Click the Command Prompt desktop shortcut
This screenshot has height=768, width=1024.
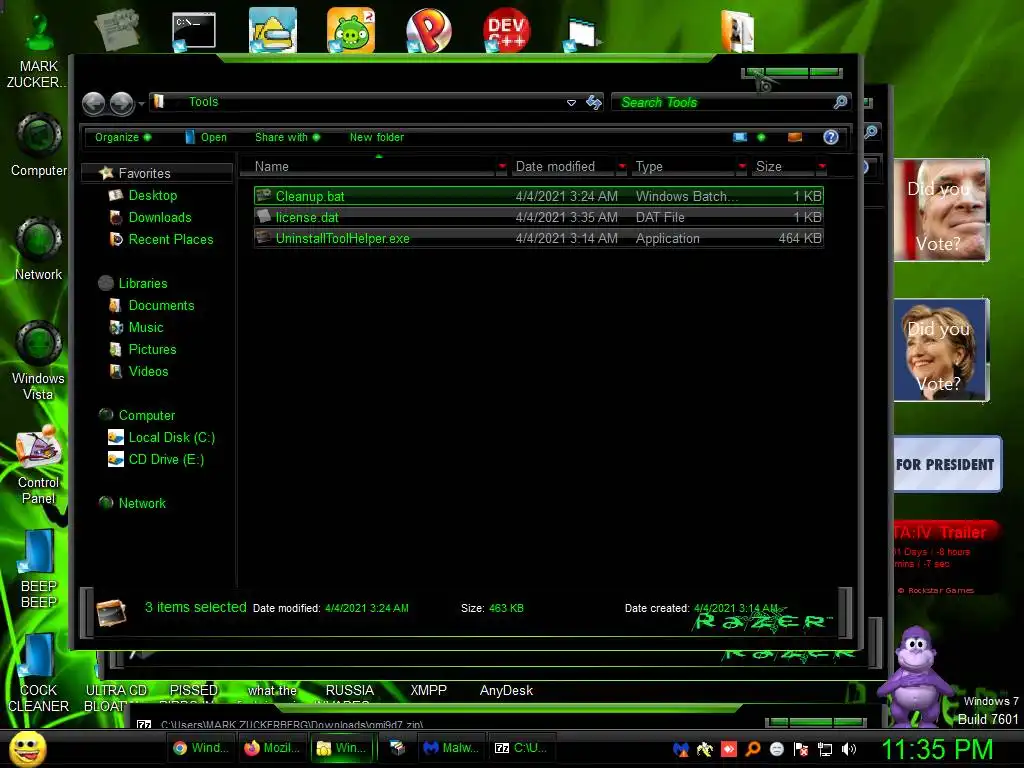tap(194, 31)
